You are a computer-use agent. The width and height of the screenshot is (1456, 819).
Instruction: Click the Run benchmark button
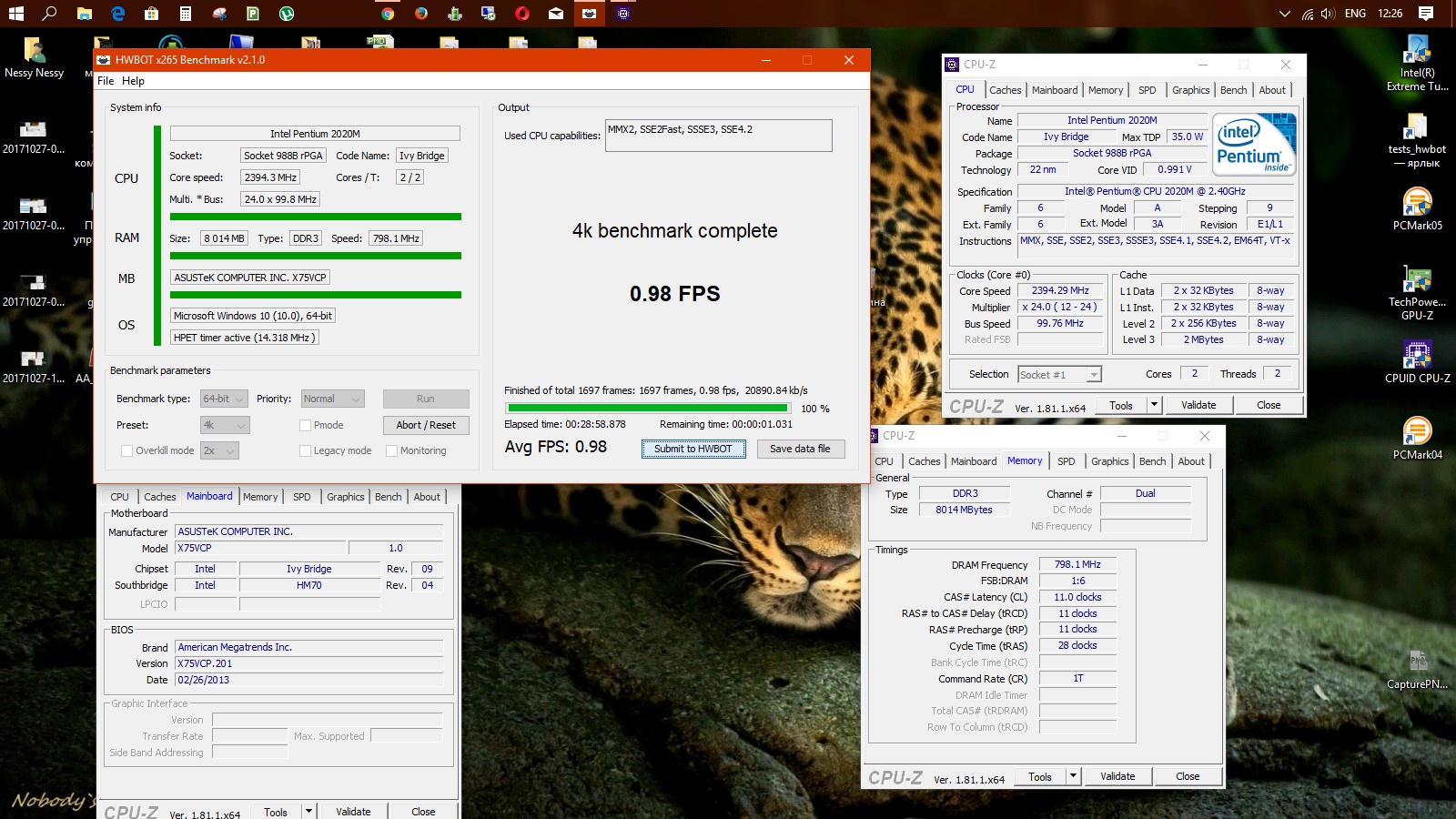pyautogui.click(x=426, y=399)
